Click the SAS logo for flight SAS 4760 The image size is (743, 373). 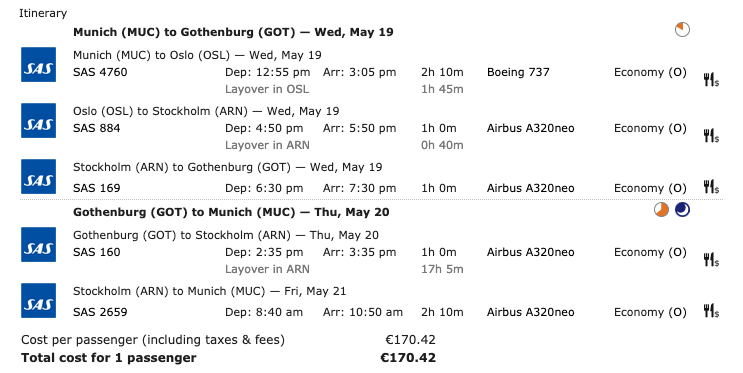[38, 64]
